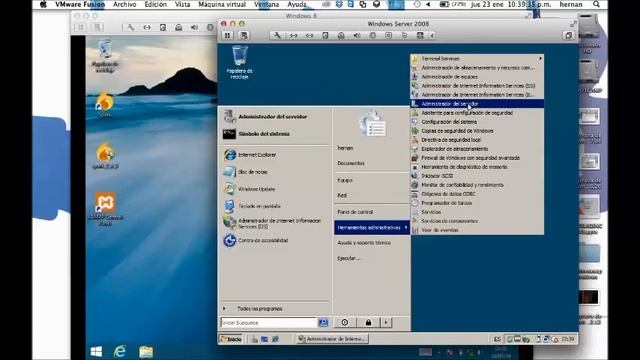Open Explorador de almacenamiento
The image size is (640, 360).
pos(477,149)
